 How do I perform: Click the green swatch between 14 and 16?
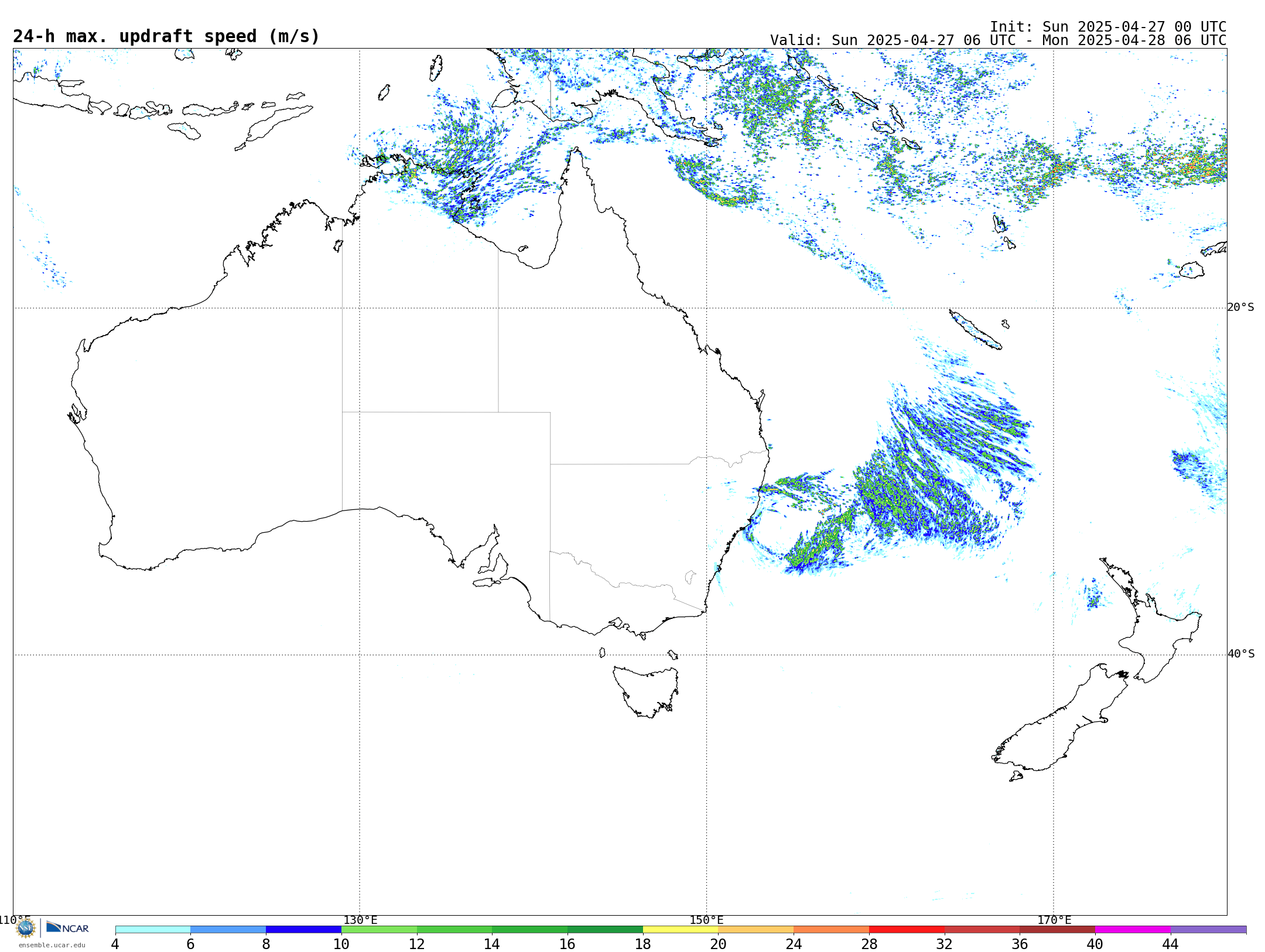tap(530, 930)
